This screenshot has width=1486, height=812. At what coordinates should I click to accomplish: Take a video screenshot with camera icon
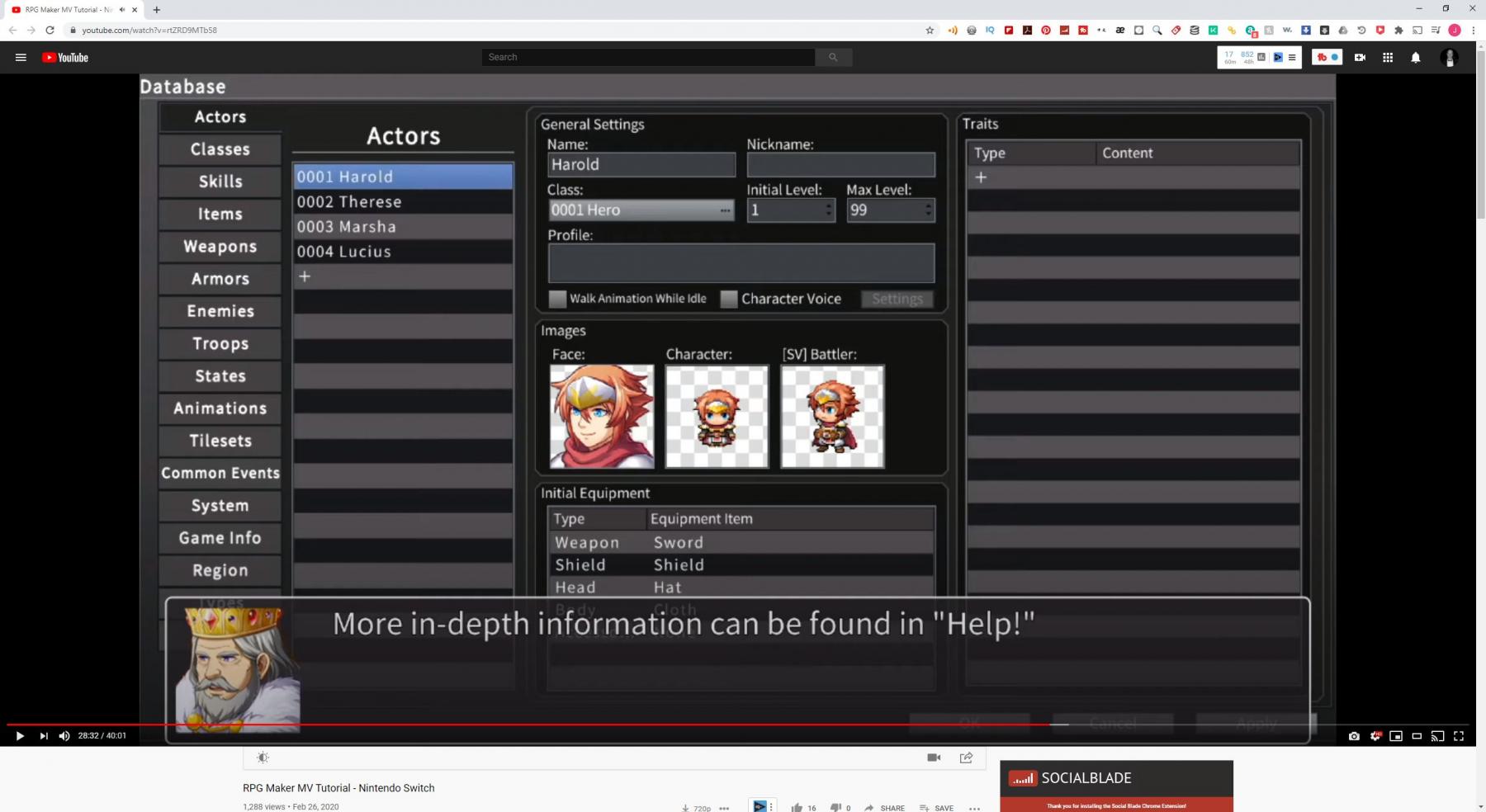pyautogui.click(x=1354, y=736)
